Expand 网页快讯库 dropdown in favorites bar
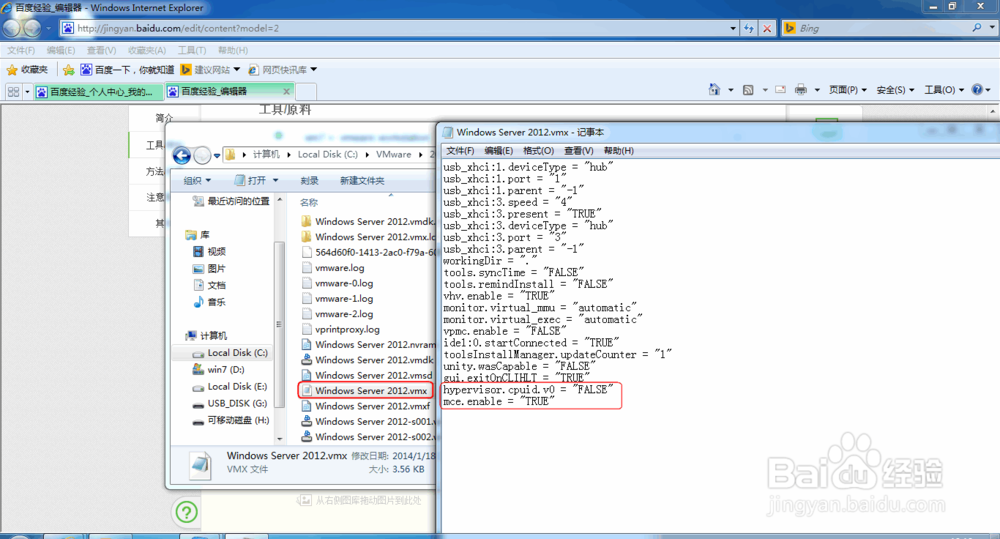The width and height of the screenshot is (1000, 539). (x=313, y=70)
